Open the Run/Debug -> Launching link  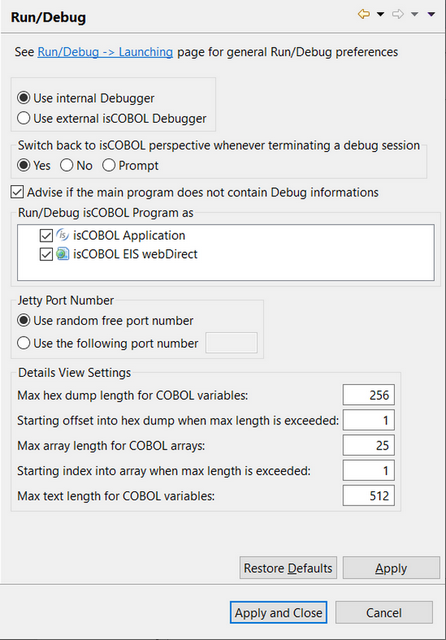105,52
